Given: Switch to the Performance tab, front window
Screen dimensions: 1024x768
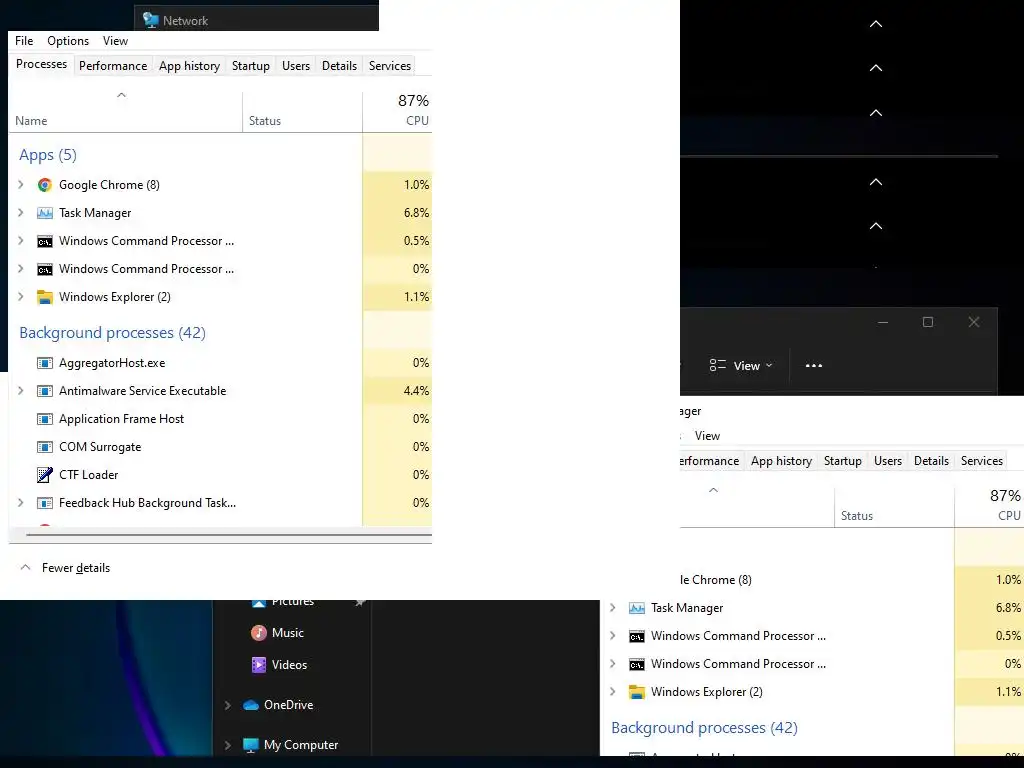Looking at the screenshot, I should pyautogui.click(x=113, y=66).
